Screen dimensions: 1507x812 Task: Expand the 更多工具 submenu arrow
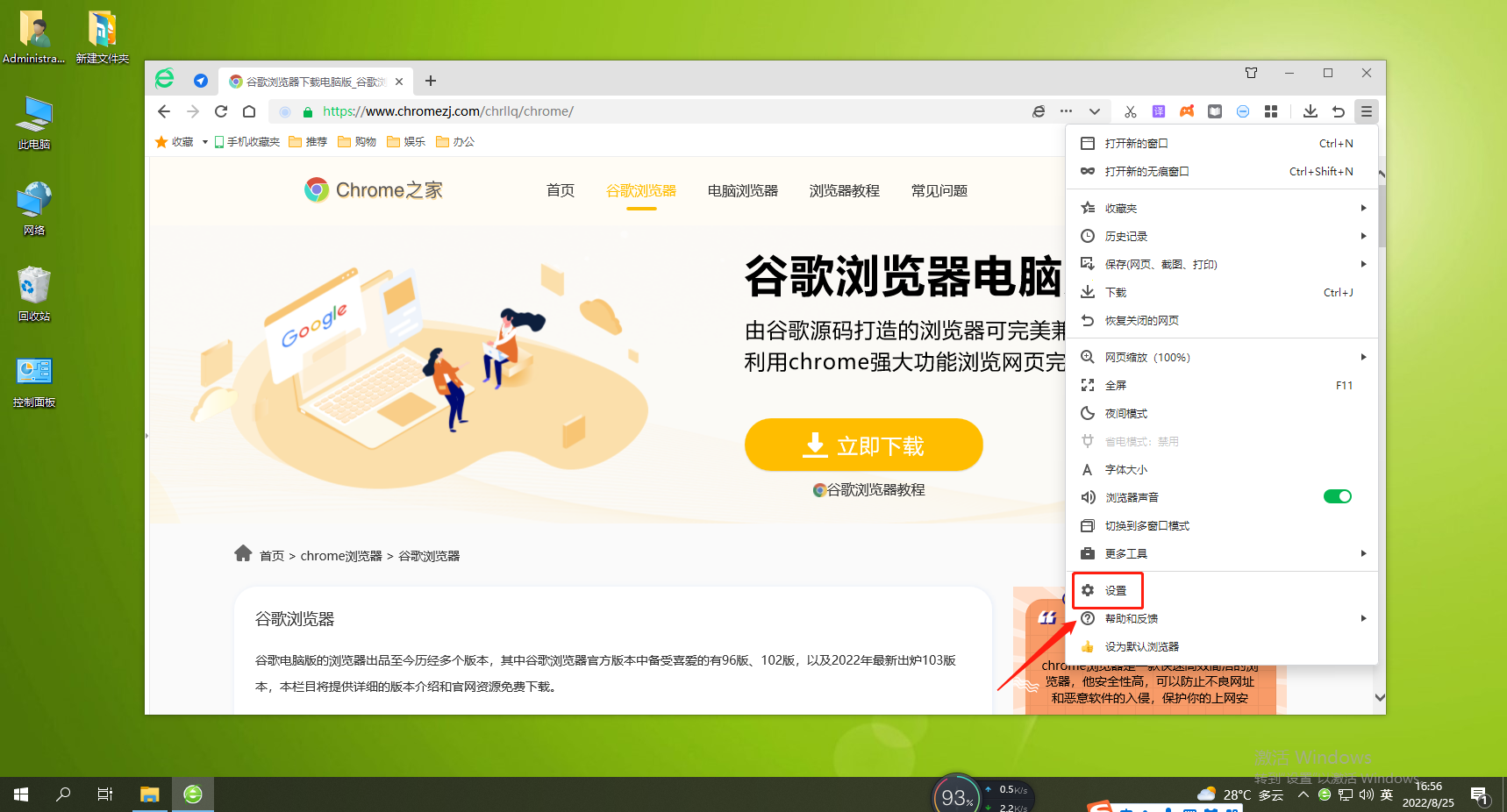tap(1363, 553)
